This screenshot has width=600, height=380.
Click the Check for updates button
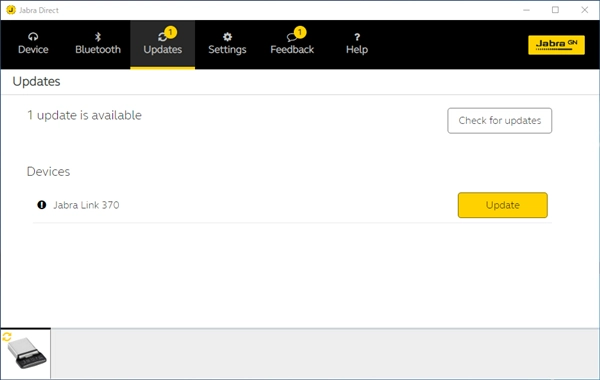tap(500, 121)
